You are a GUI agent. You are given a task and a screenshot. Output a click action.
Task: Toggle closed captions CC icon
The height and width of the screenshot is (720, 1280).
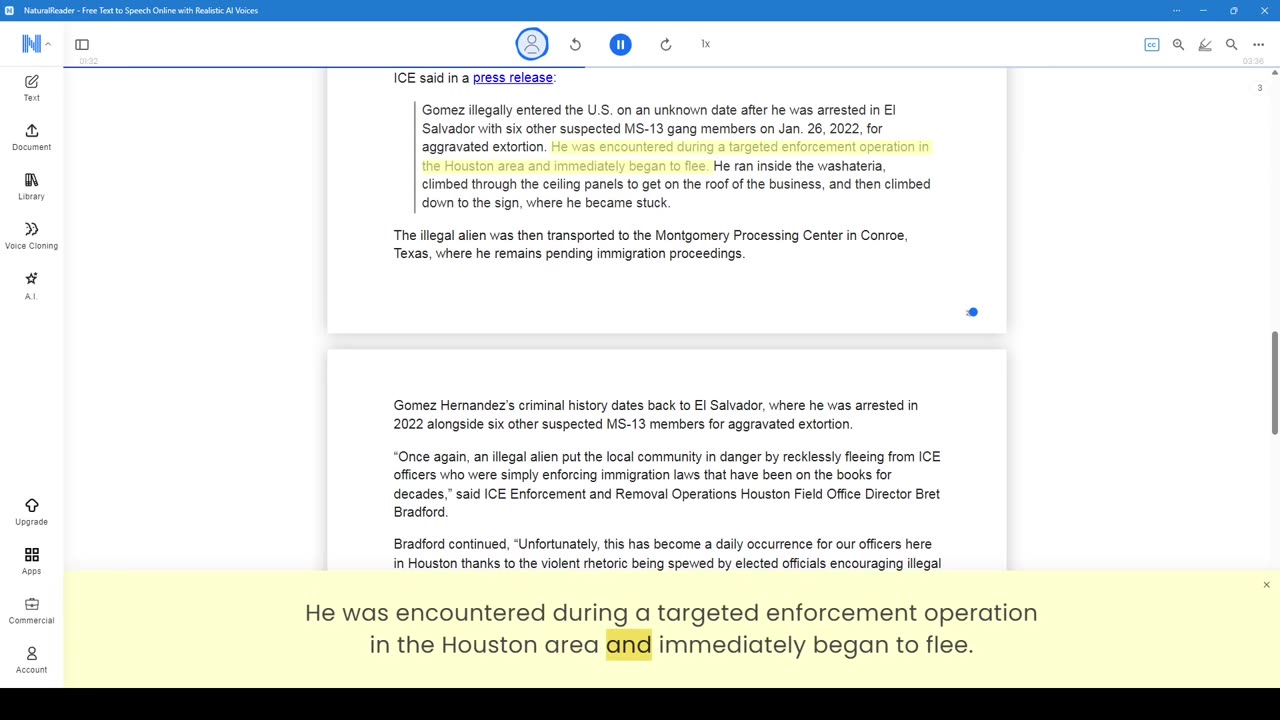coord(1152,44)
